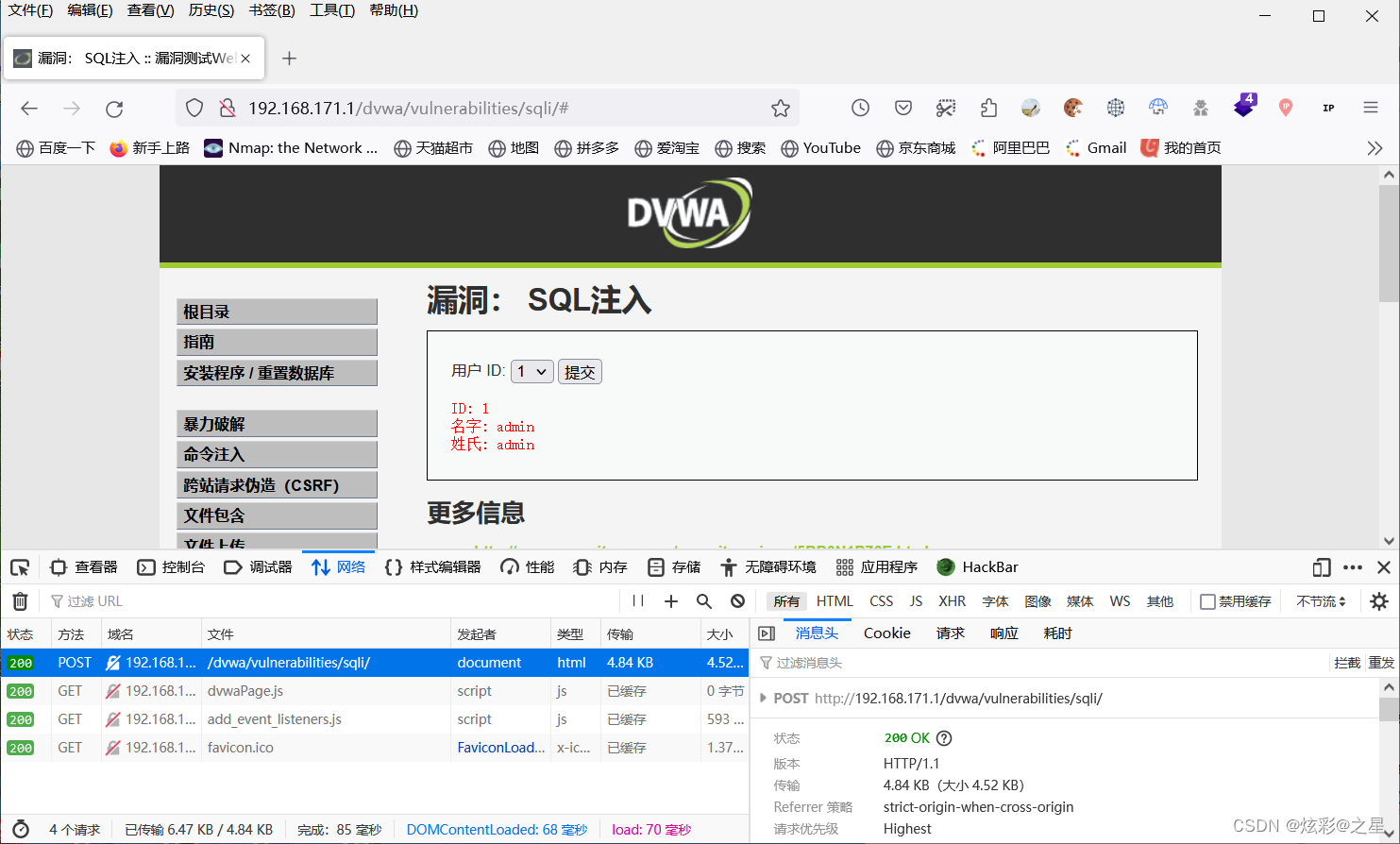The image size is (1400, 844).
Task: Open the 不节流 throttling dropdown
Action: (1321, 601)
